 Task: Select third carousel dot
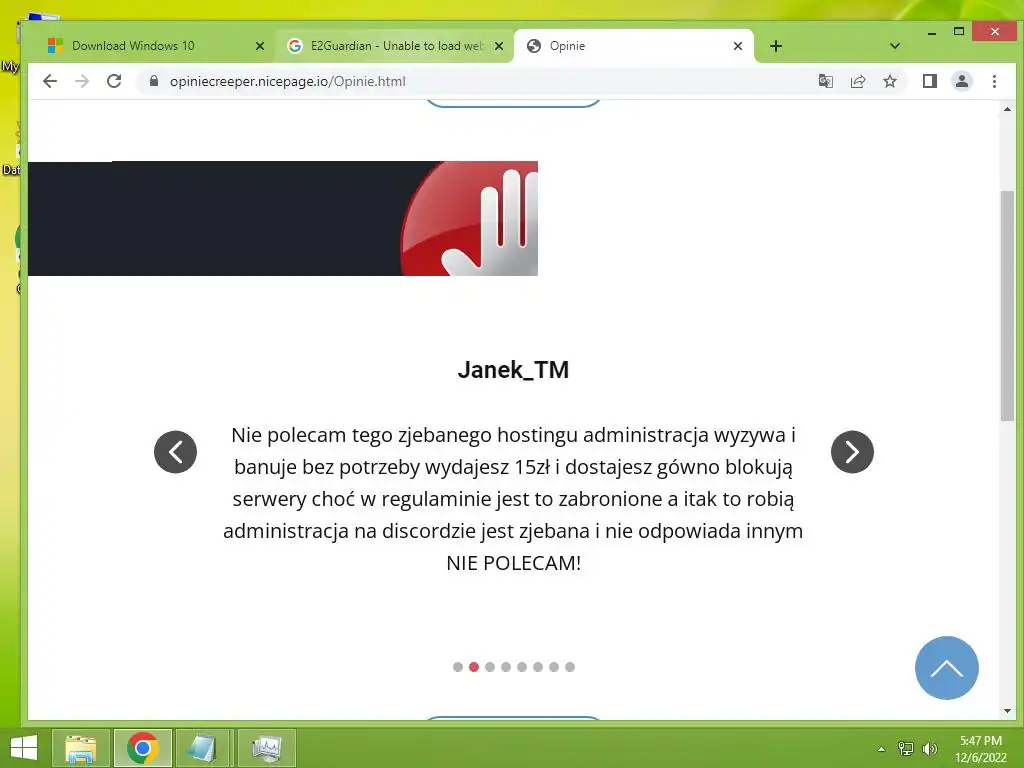click(x=490, y=667)
